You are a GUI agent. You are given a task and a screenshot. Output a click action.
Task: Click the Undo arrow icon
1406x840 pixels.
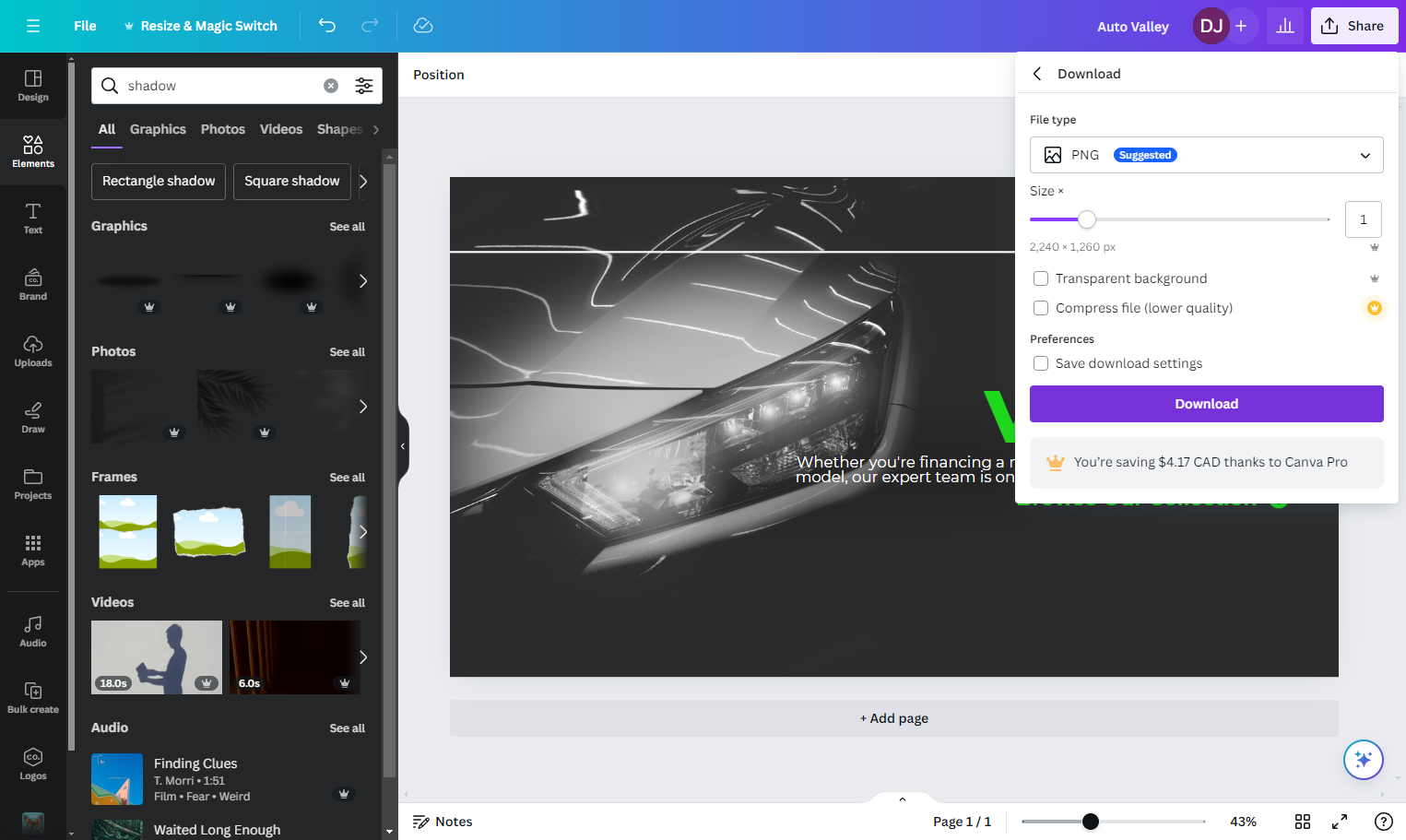tap(327, 26)
